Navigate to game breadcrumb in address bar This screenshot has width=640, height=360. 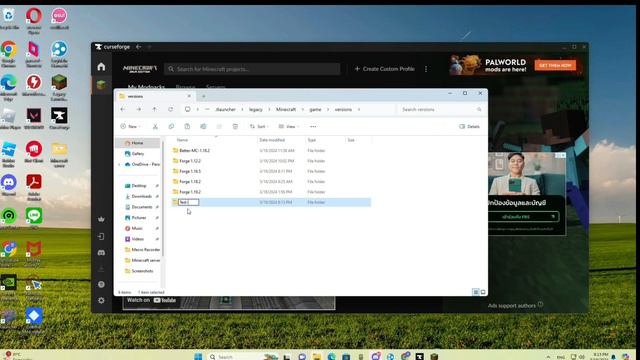pyautogui.click(x=315, y=109)
